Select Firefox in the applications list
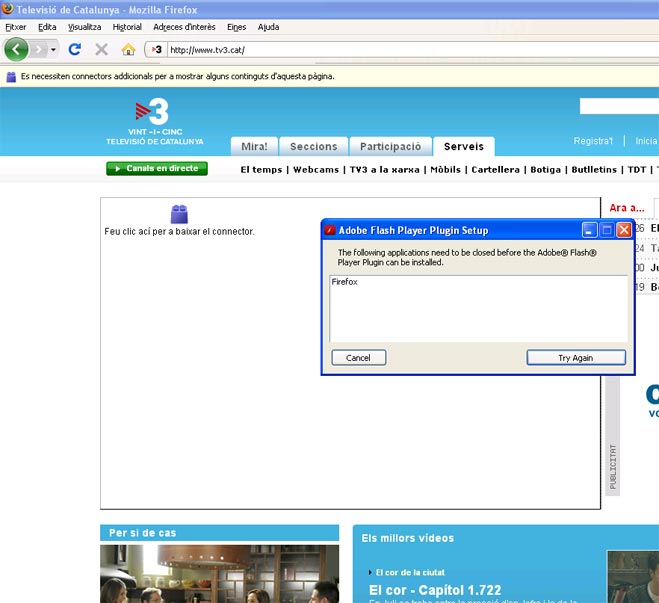The image size is (659, 603). point(344,282)
